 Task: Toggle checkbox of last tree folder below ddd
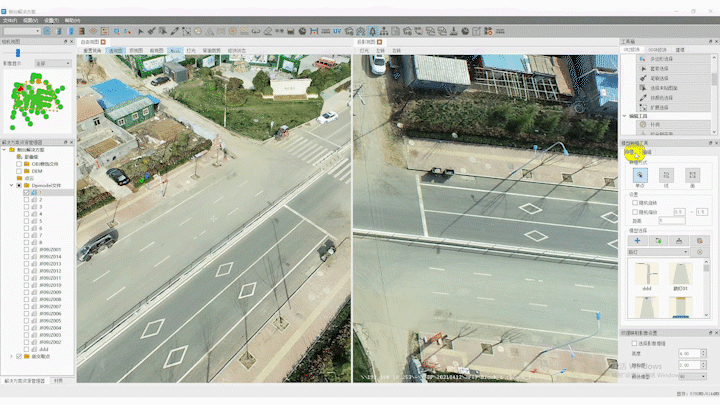coord(19,356)
